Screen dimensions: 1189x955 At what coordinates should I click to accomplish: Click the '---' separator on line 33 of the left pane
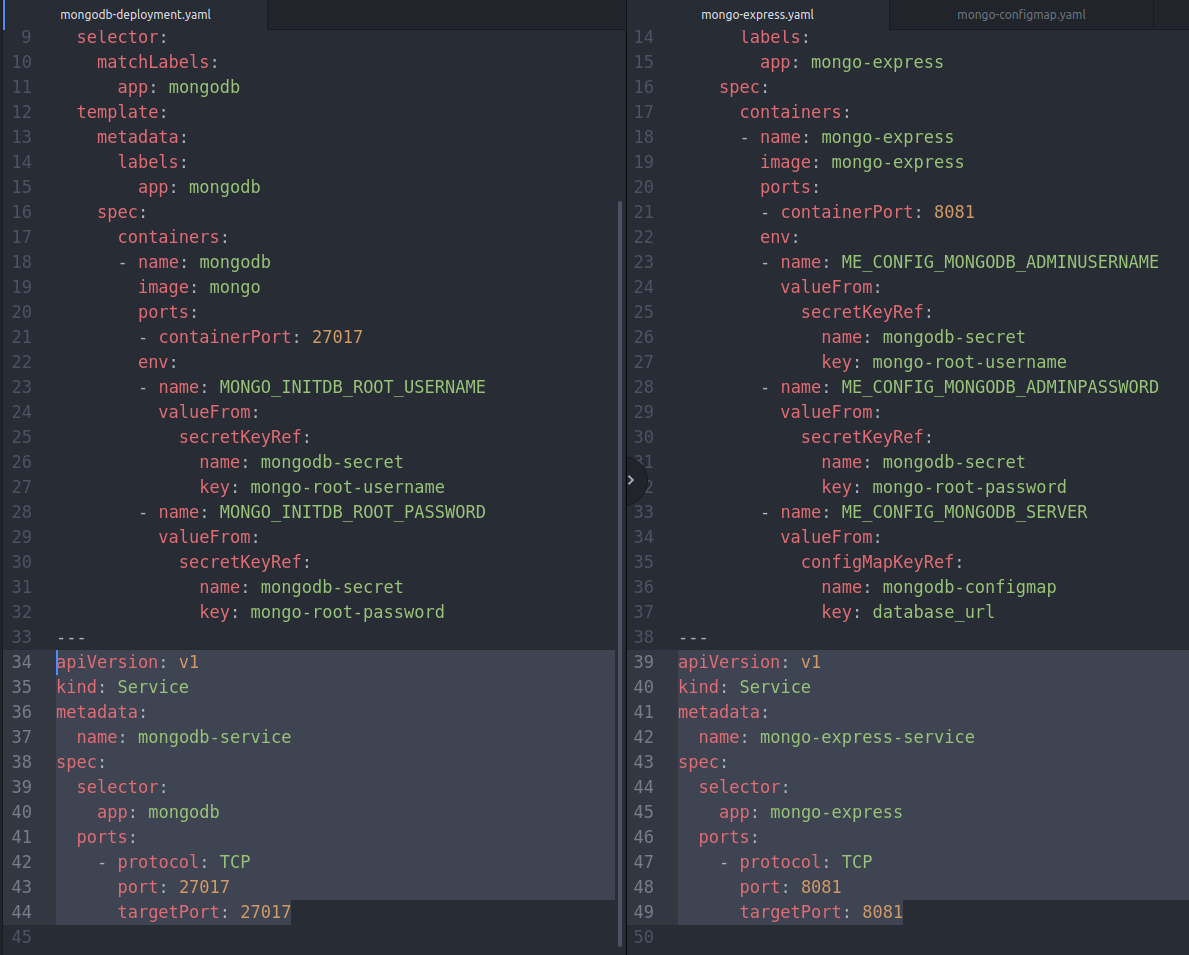pyautogui.click(x=71, y=638)
